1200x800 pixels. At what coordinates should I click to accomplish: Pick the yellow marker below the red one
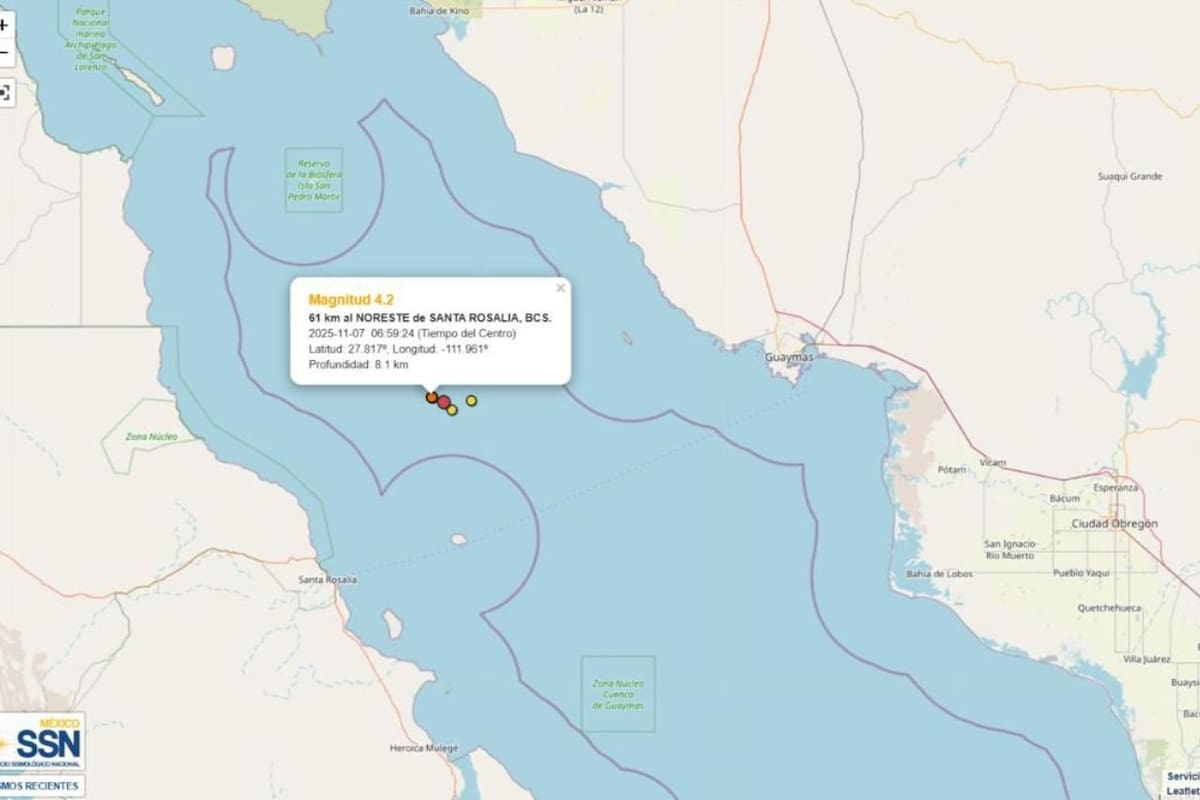(452, 410)
